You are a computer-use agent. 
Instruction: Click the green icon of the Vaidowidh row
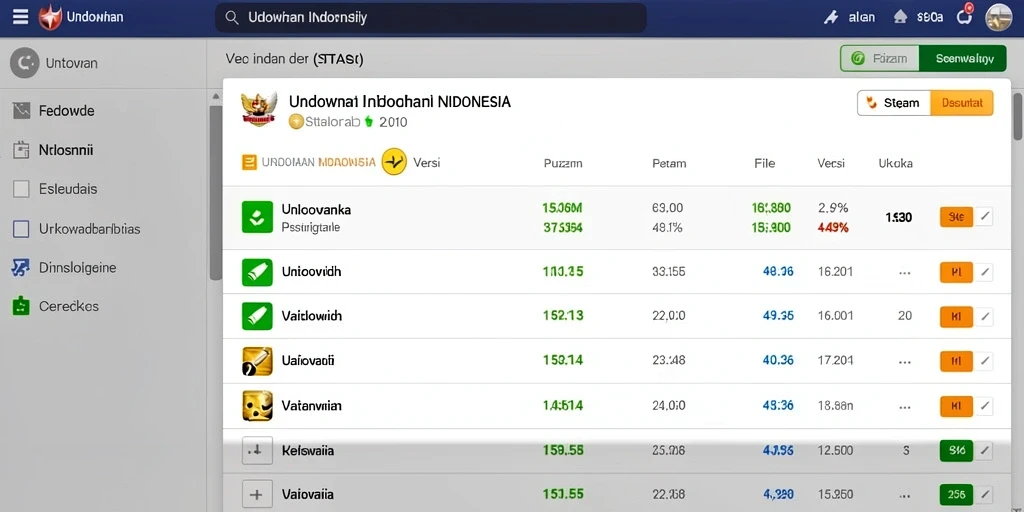[257, 316]
